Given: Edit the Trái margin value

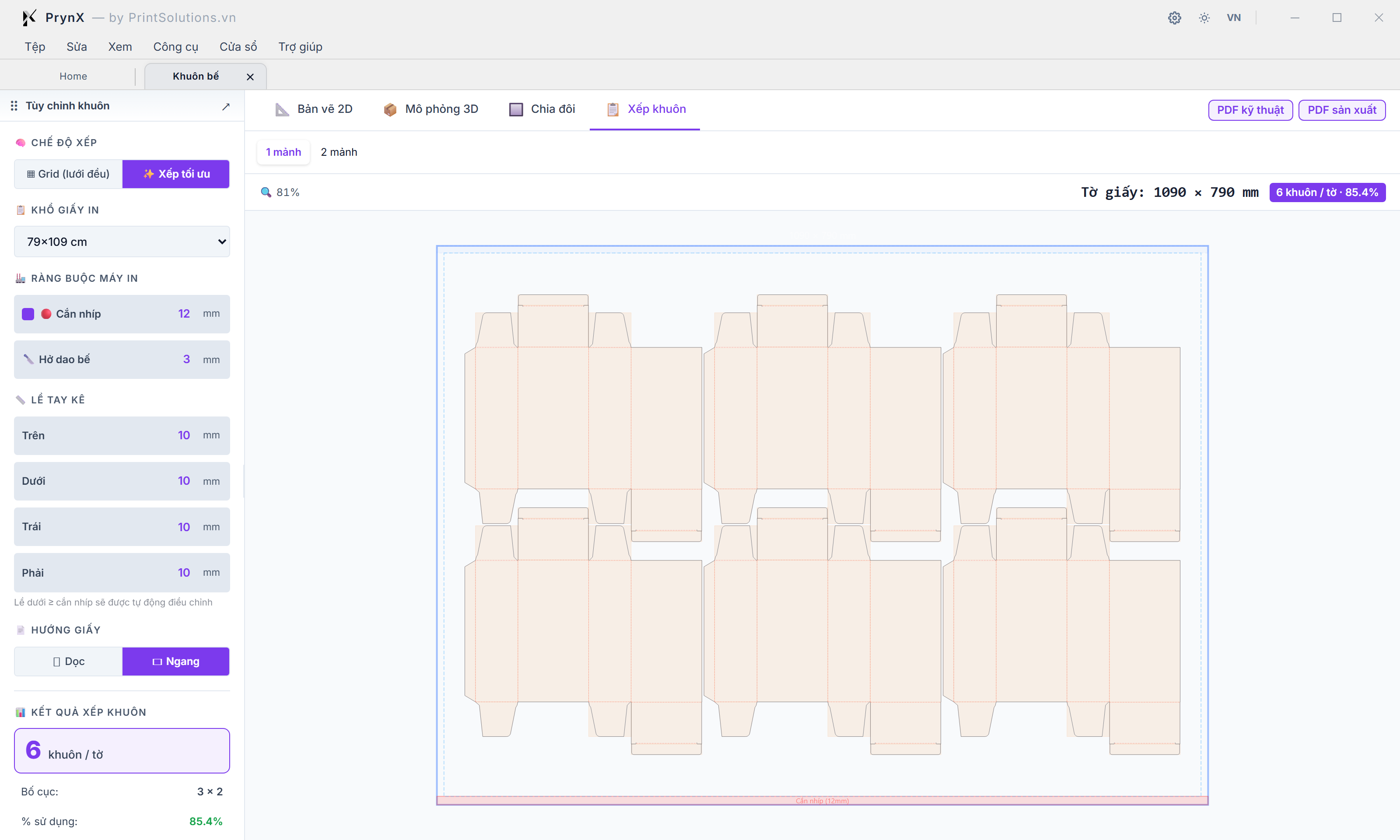Looking at the screenshot, I should (184, 527).
